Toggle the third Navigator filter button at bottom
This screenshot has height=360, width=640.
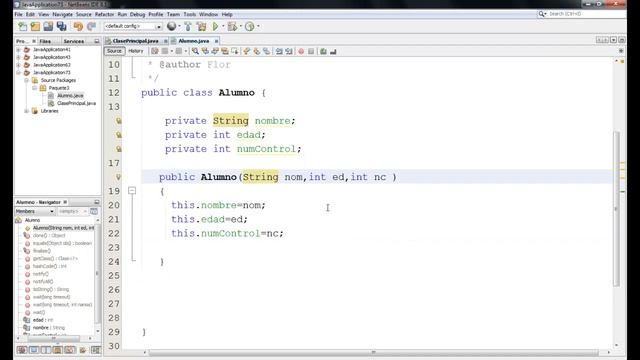point(46,350)
